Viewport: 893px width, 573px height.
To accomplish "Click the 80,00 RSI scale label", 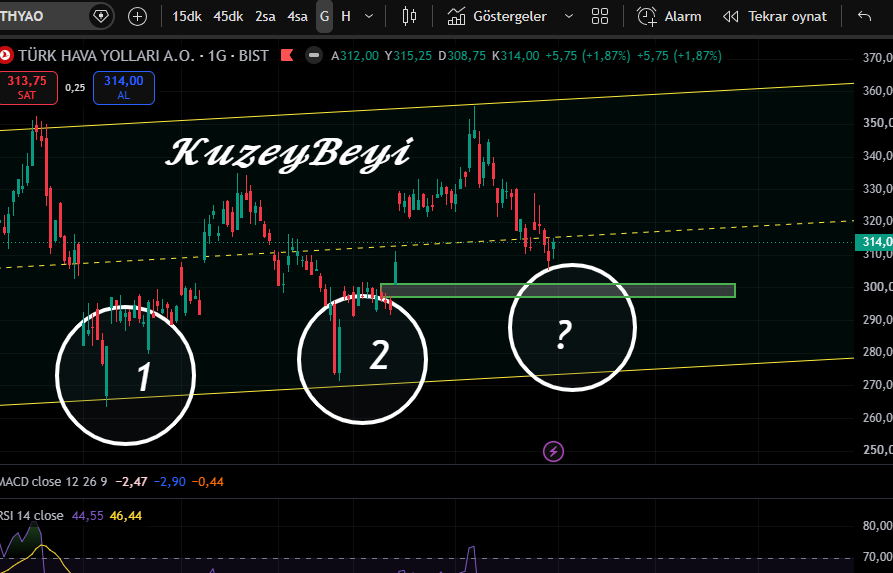I will [878, 525].
